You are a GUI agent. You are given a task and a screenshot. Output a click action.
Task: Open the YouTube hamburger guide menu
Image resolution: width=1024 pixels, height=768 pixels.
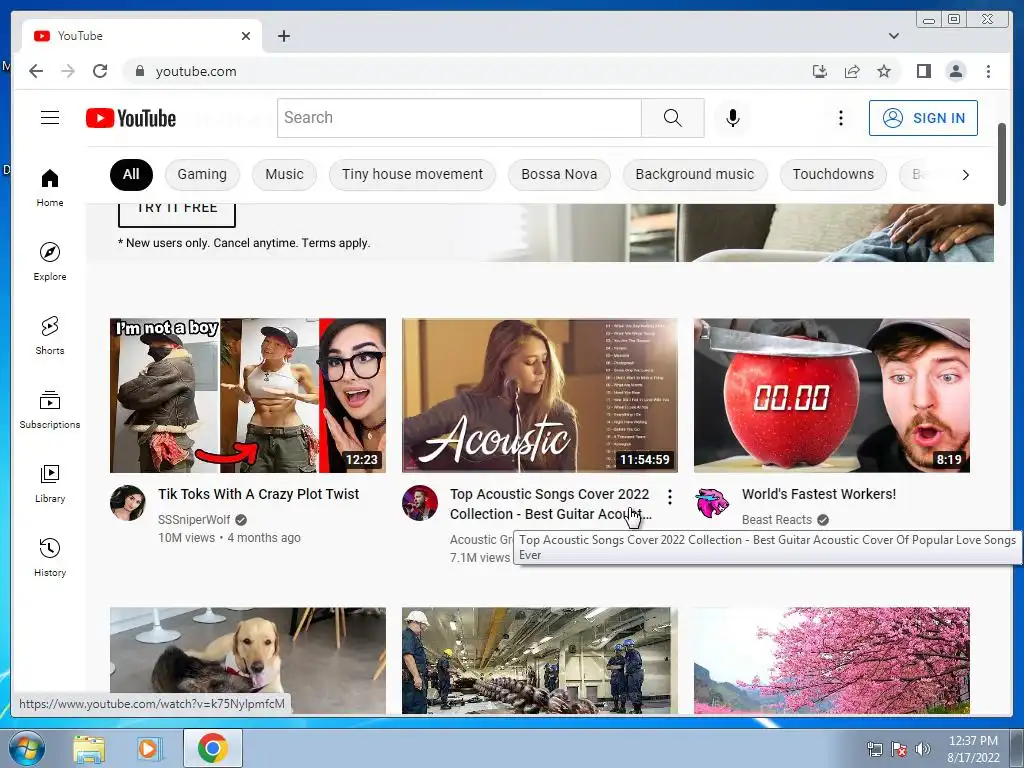pyautogui.click(x=50, y=118)
